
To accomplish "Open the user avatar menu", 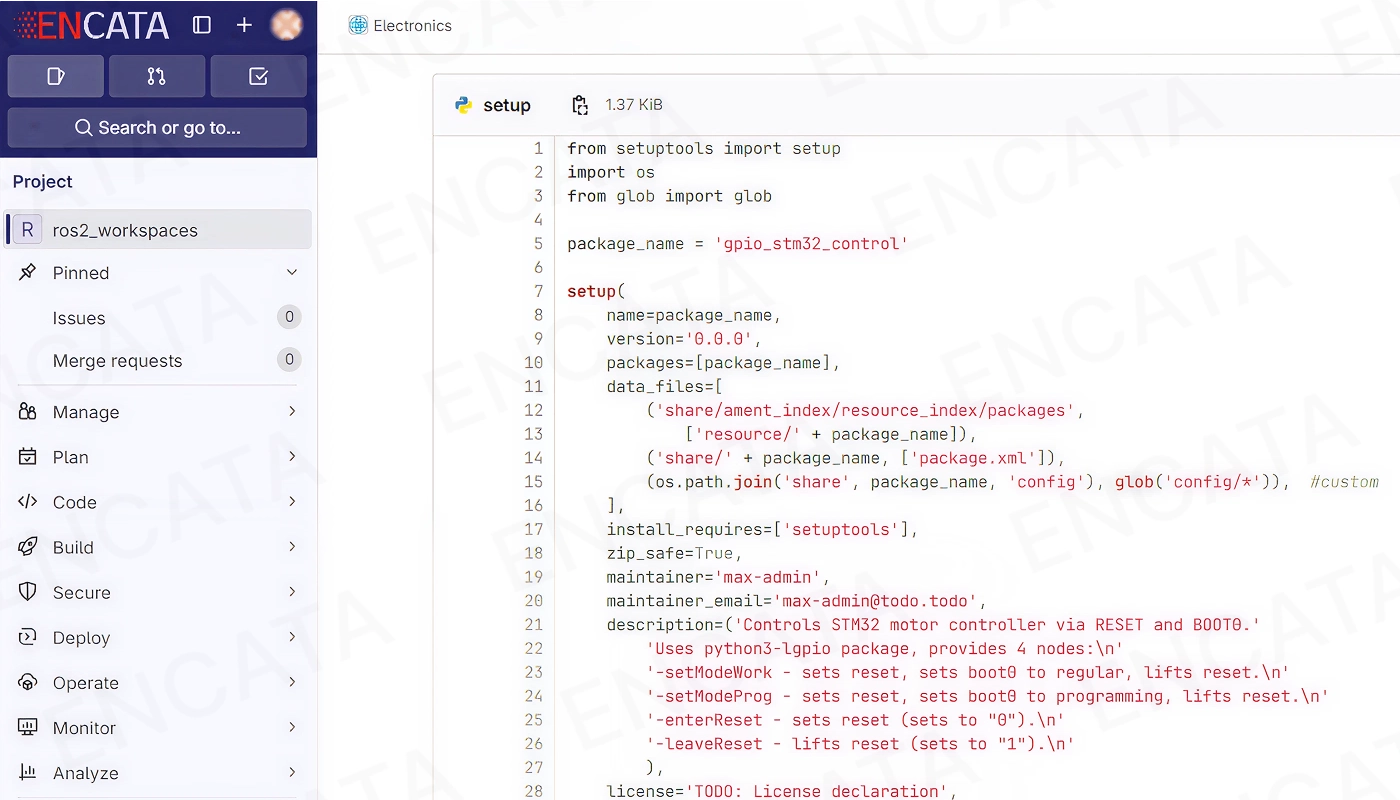I will (x=287, y=25).
